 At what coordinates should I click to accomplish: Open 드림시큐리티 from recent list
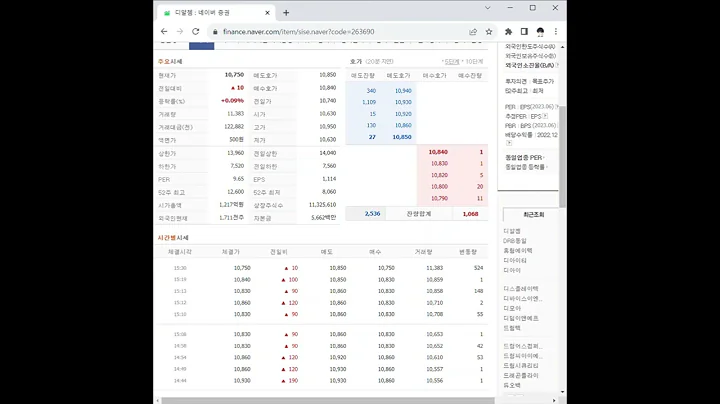pyautogui.click(x=520, y=366)
